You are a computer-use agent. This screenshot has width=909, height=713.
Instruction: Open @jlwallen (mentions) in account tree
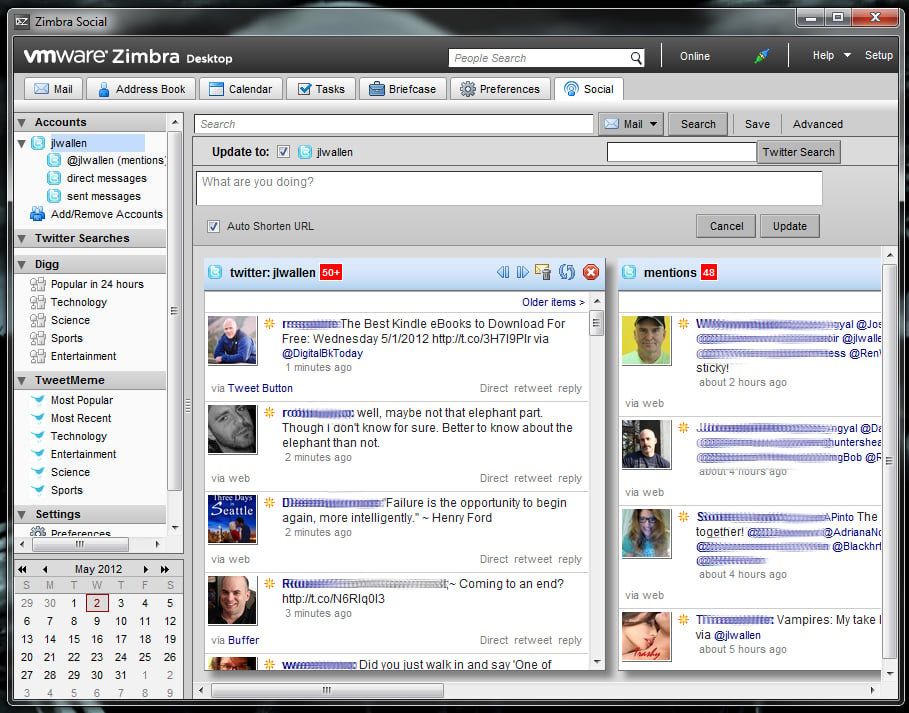(115, 160)
